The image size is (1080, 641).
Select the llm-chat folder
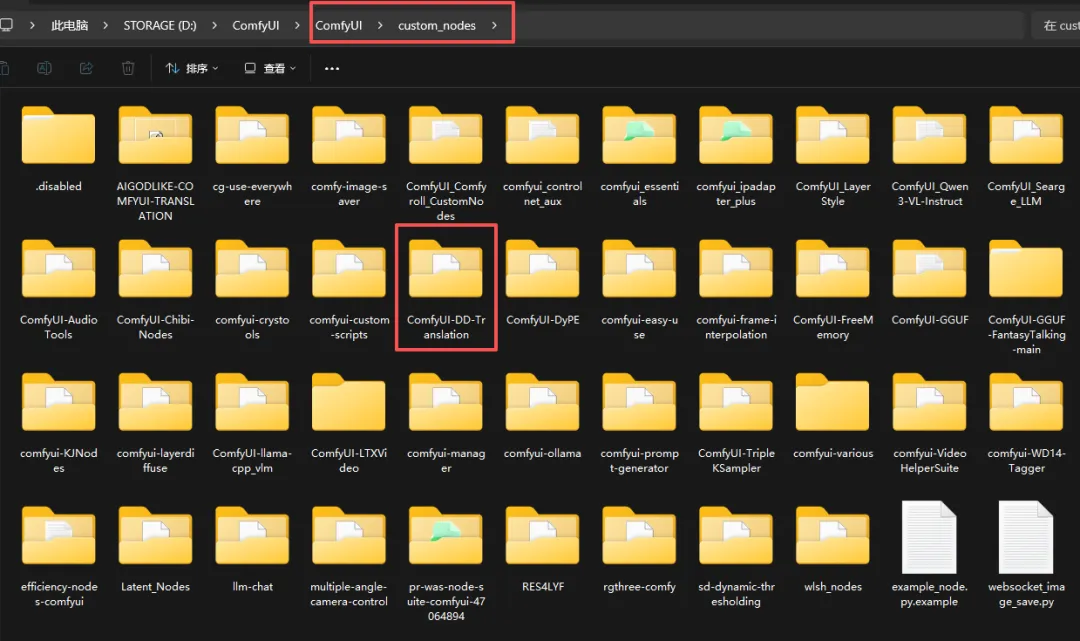click(x=252, y=536)
